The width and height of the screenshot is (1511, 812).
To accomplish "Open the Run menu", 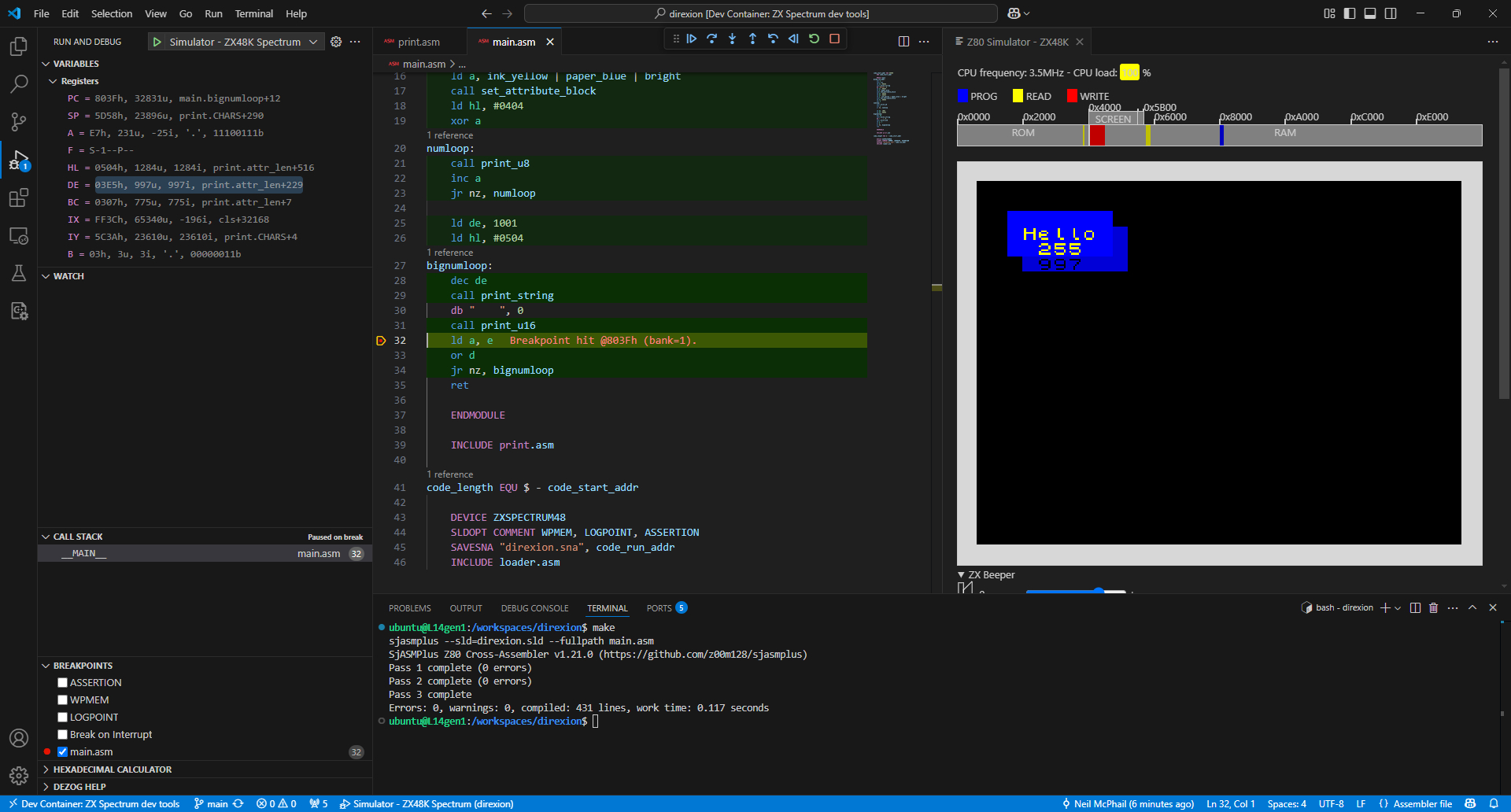I will 213,13.
